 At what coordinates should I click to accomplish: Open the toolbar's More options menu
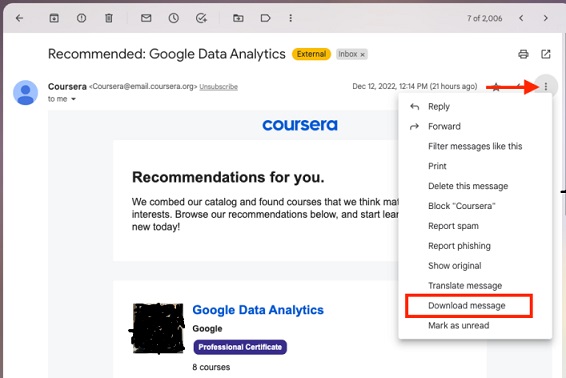pos(291,18)
